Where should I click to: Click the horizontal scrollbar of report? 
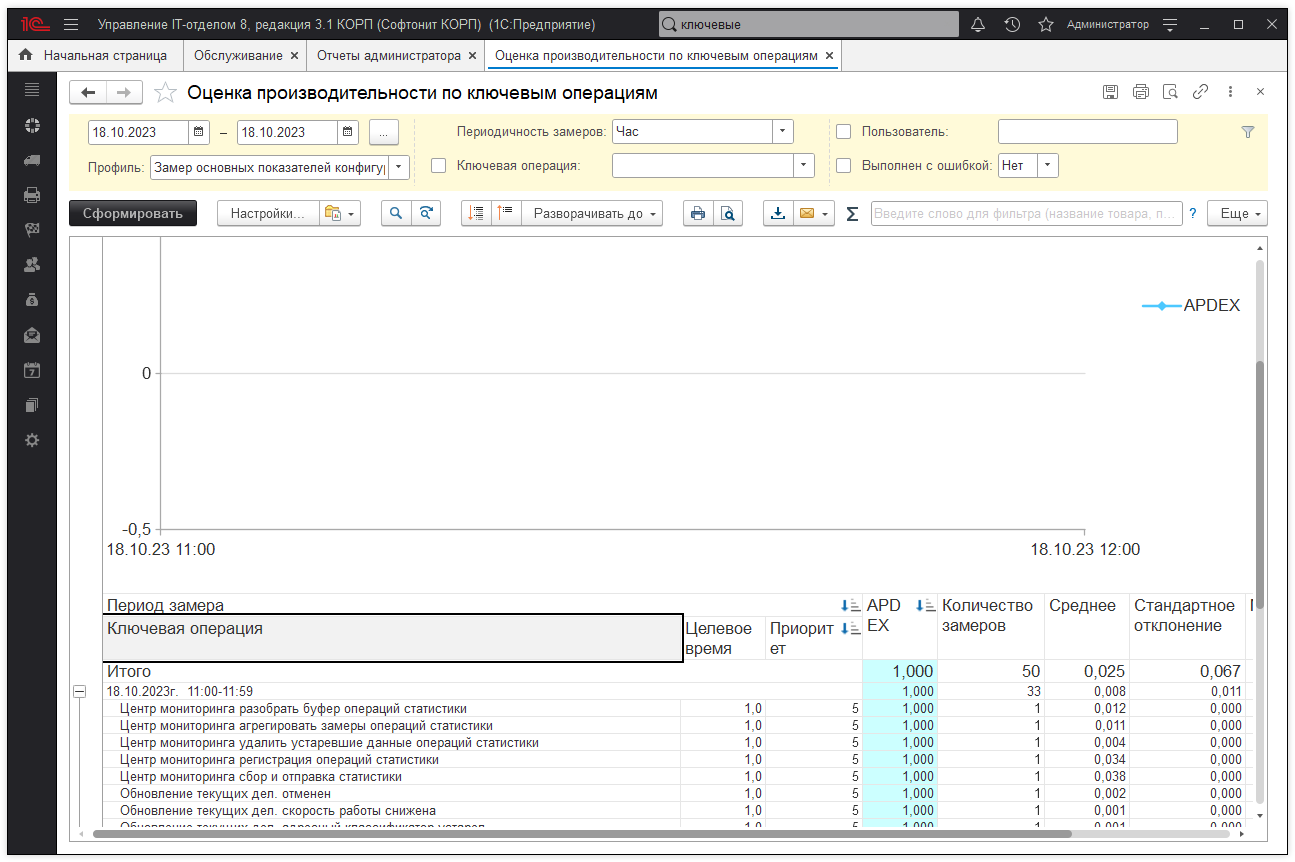[x=580, y=833]
